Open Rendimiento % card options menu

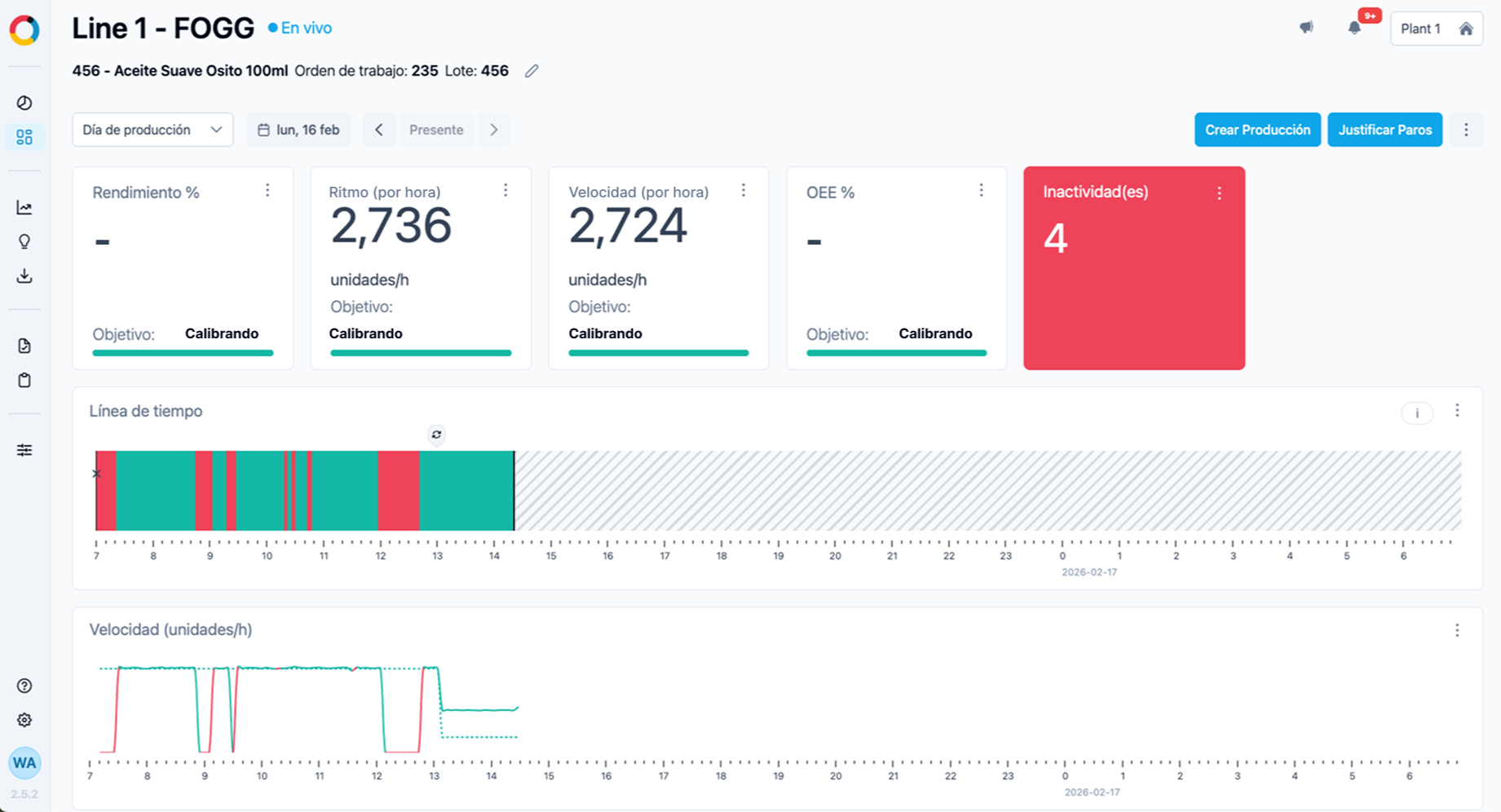tap(267, 190)
